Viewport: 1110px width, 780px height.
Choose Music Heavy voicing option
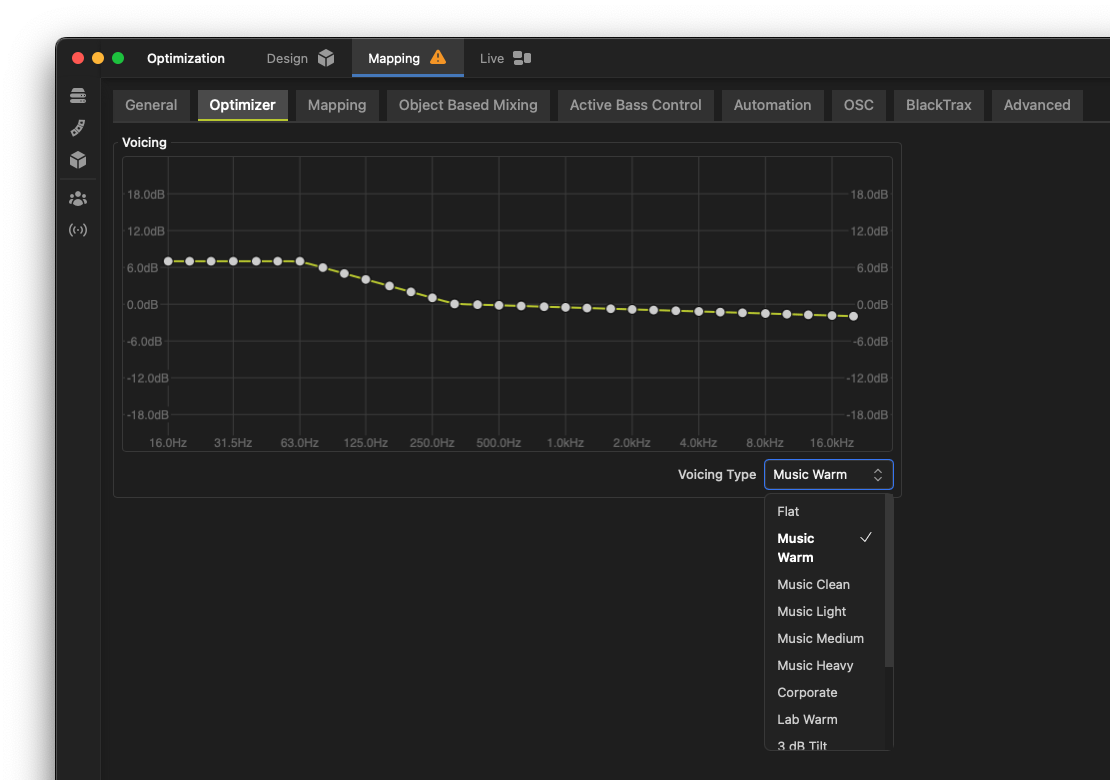point(815,665)
